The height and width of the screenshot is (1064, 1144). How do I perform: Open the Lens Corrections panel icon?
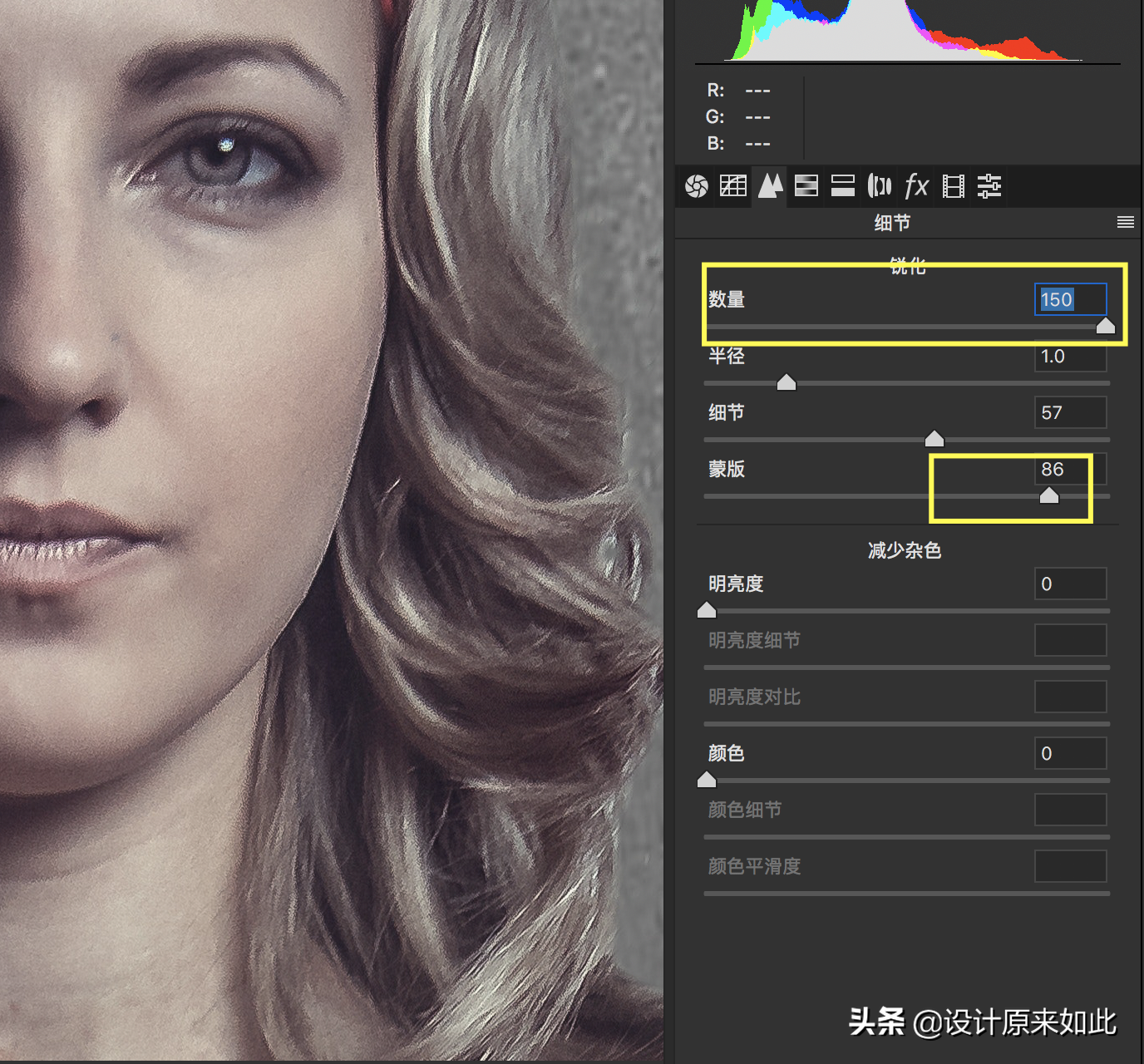tap(879, 186)
